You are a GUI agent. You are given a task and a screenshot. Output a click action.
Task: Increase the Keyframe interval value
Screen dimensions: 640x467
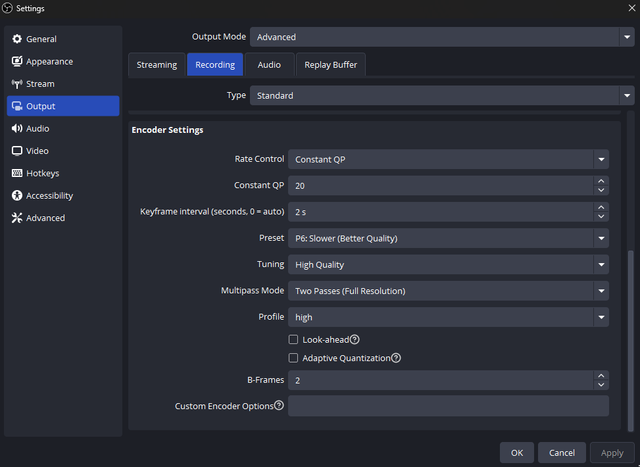coord(601,207)
